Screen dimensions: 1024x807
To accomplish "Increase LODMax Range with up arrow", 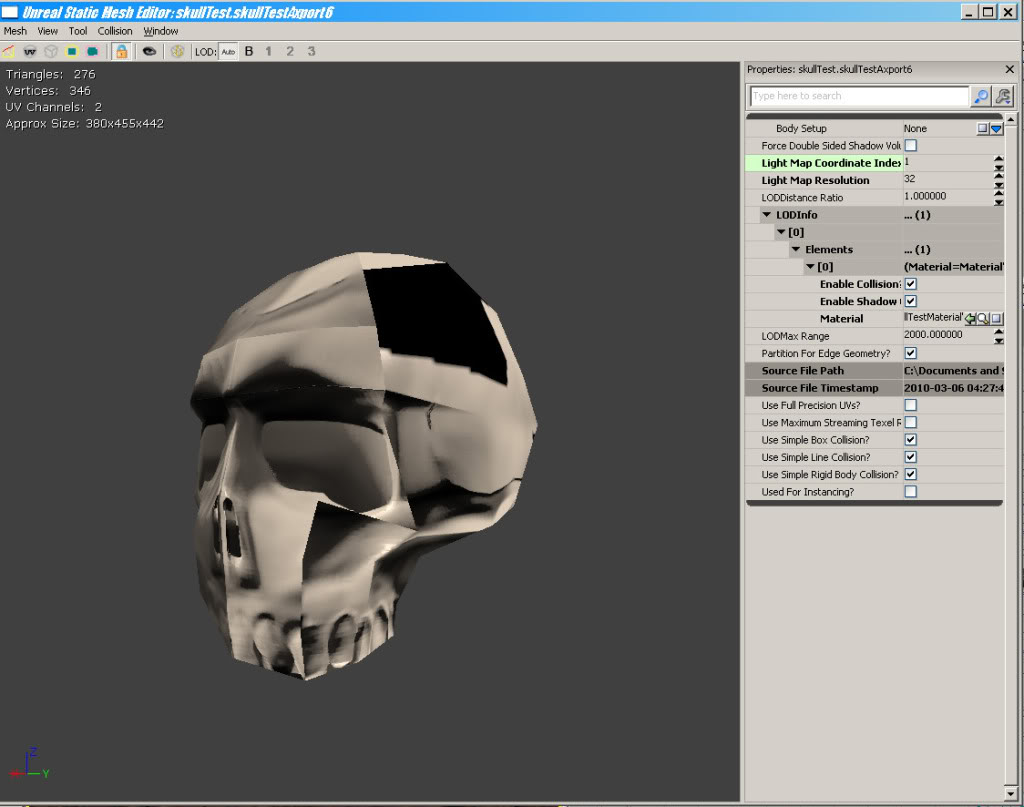I will tap(999, 332).
